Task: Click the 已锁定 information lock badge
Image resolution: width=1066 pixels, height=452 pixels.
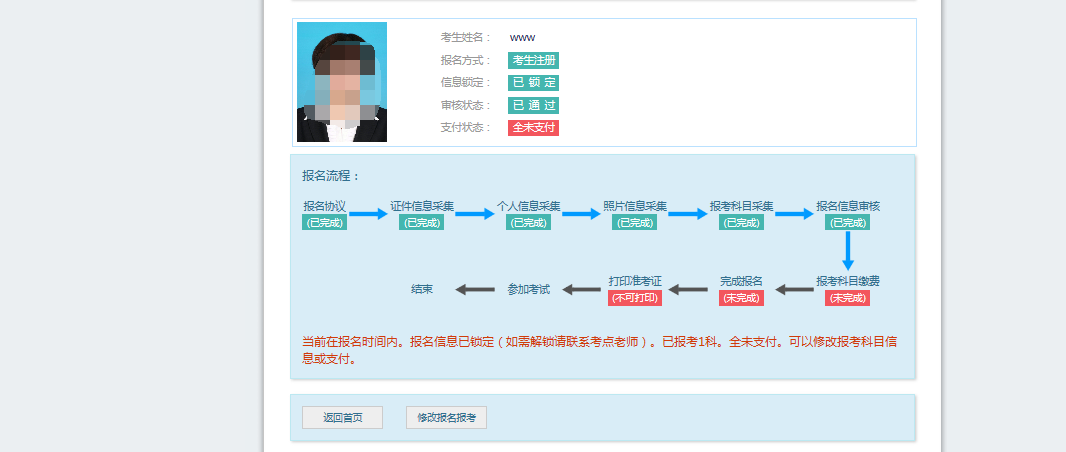Action: (x=533, y=83)
